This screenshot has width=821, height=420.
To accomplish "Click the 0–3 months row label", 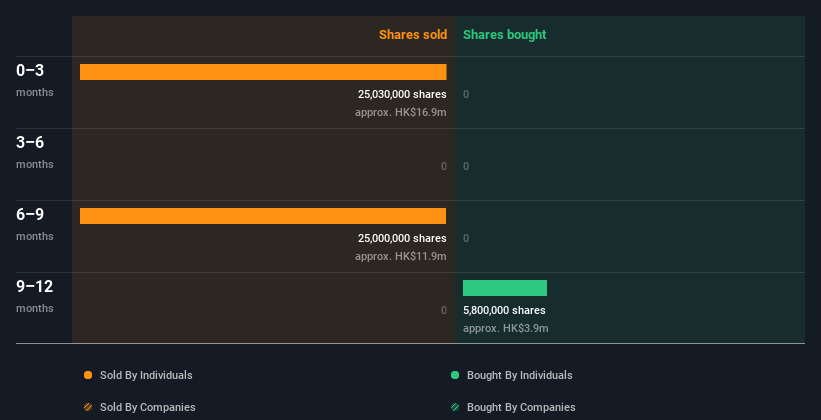I will 35,81.
